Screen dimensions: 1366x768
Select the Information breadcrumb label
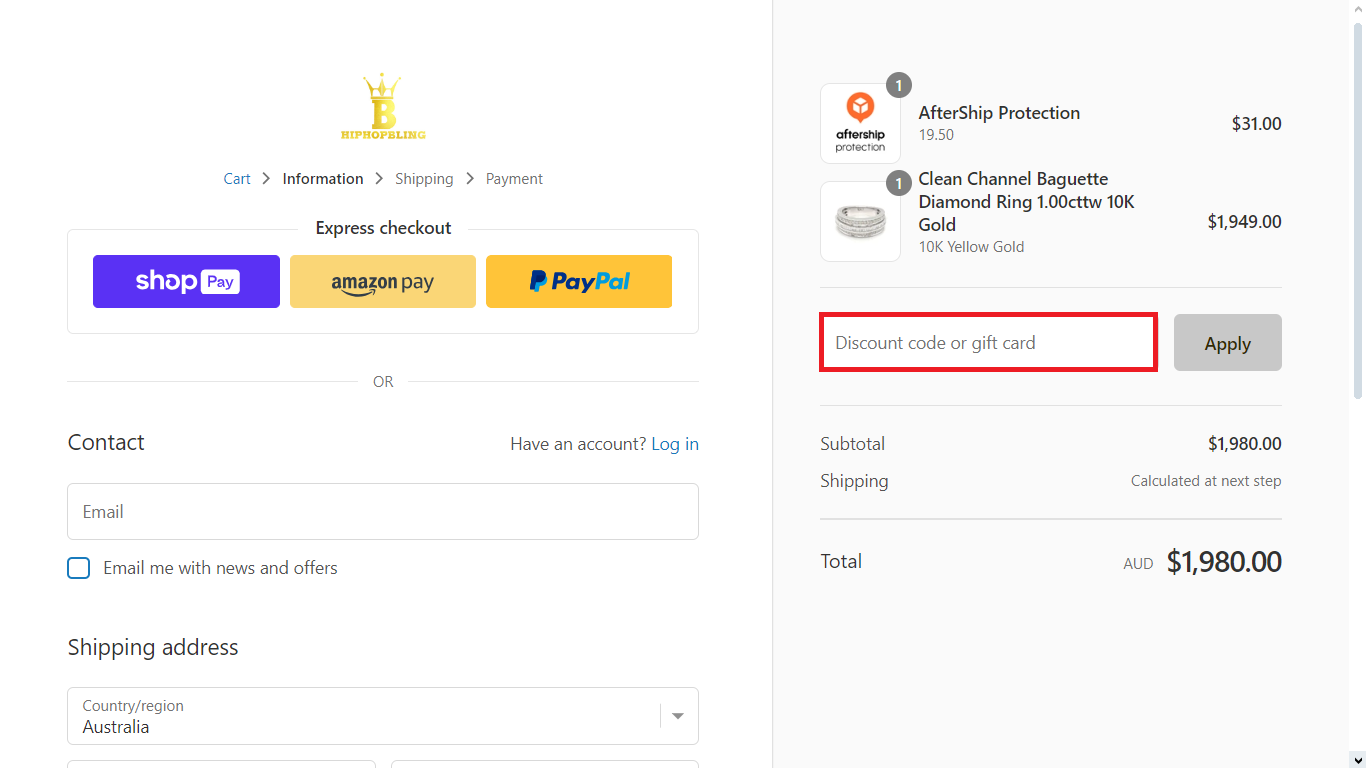click(x=323, y=178)
